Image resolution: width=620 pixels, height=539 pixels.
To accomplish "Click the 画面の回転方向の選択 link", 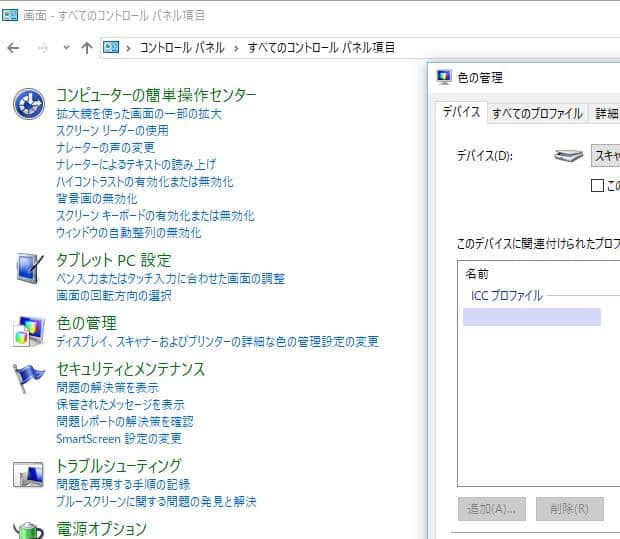I will coord(114,295).
